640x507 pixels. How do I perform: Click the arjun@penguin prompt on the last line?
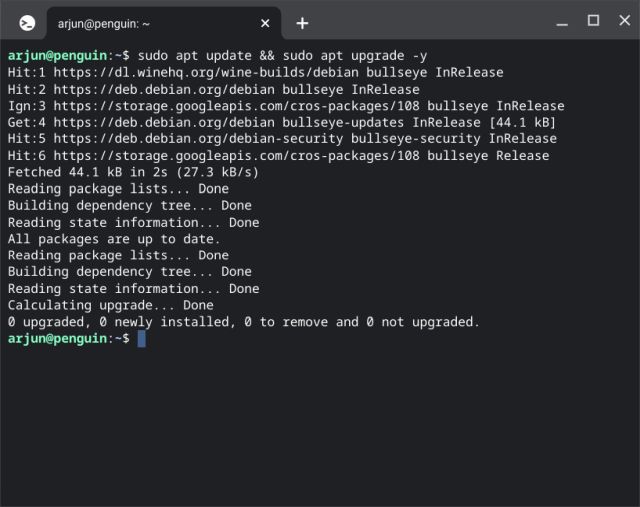(x=60, y=339)
